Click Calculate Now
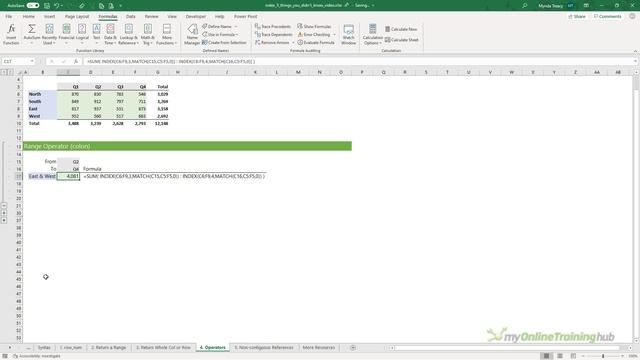 tap(401, 29)
